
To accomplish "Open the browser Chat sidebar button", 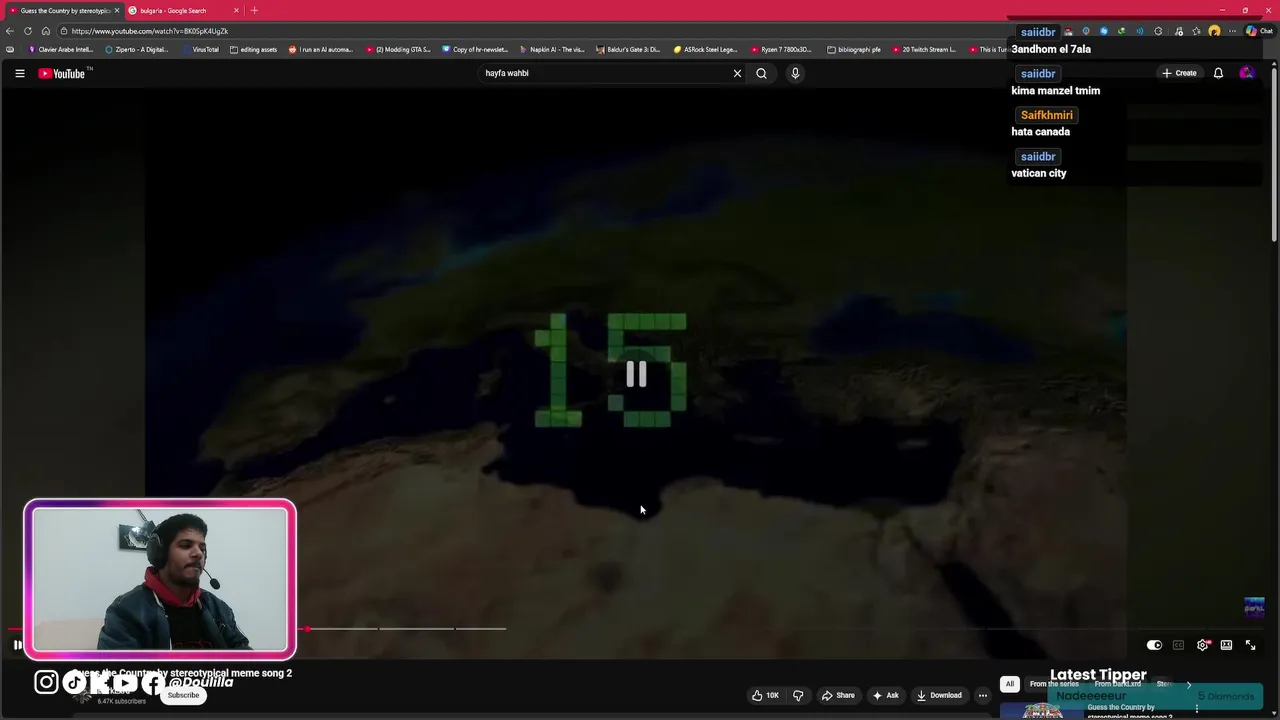I will (x=1258, y=31).
